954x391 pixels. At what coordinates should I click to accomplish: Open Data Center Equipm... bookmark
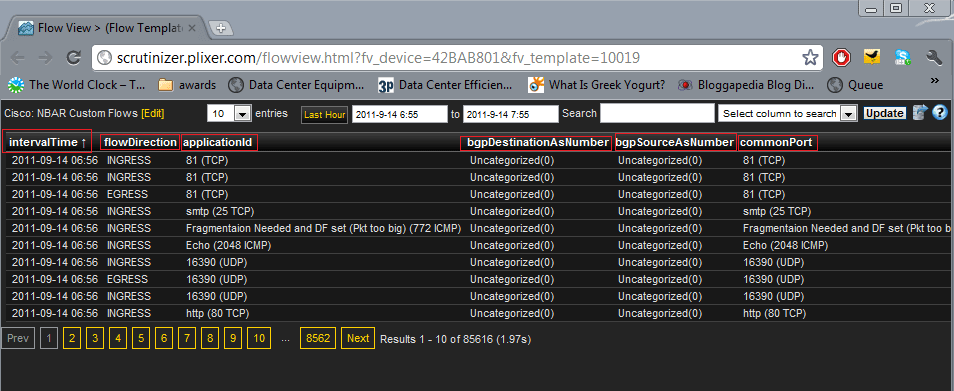(296, 85)
